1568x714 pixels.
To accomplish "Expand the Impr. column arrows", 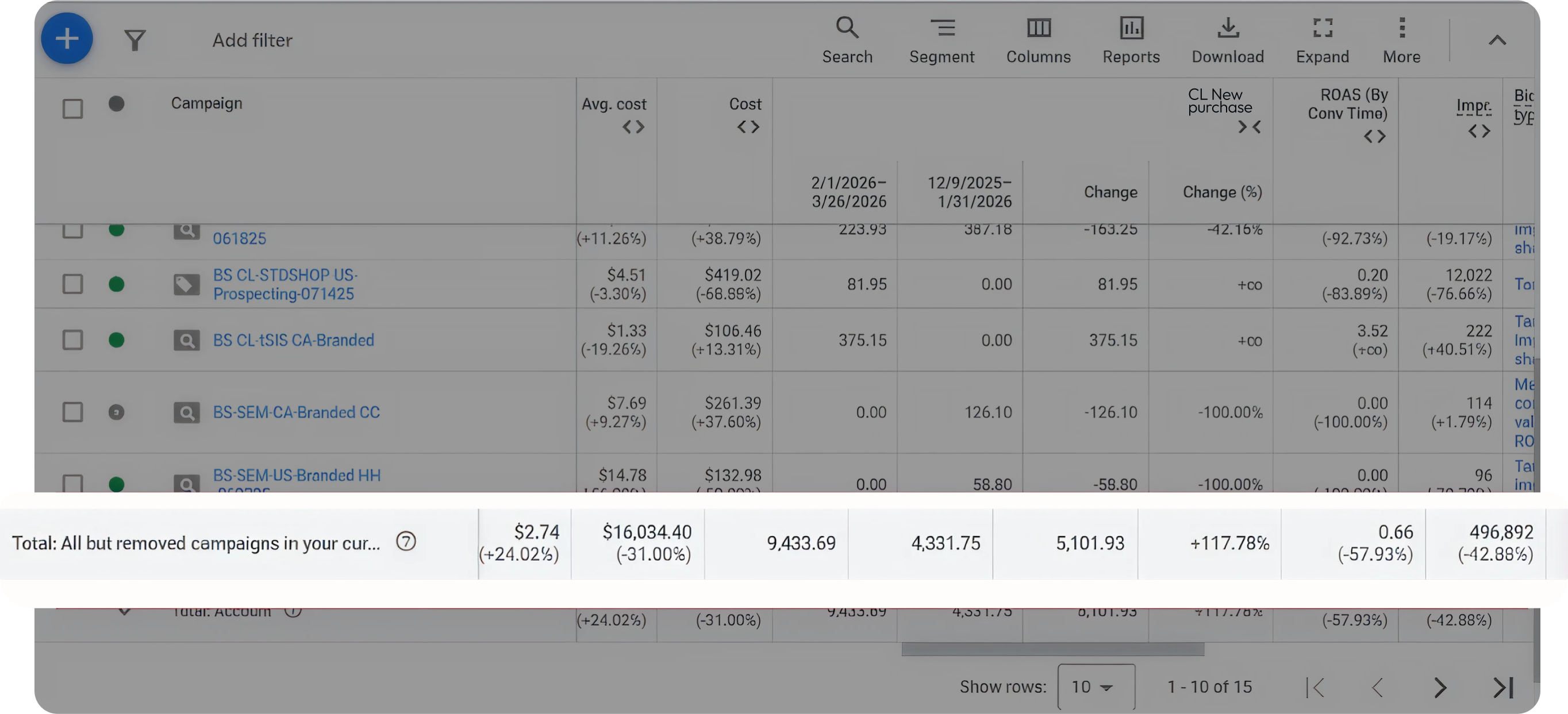I will click(x=1479, y=131).
